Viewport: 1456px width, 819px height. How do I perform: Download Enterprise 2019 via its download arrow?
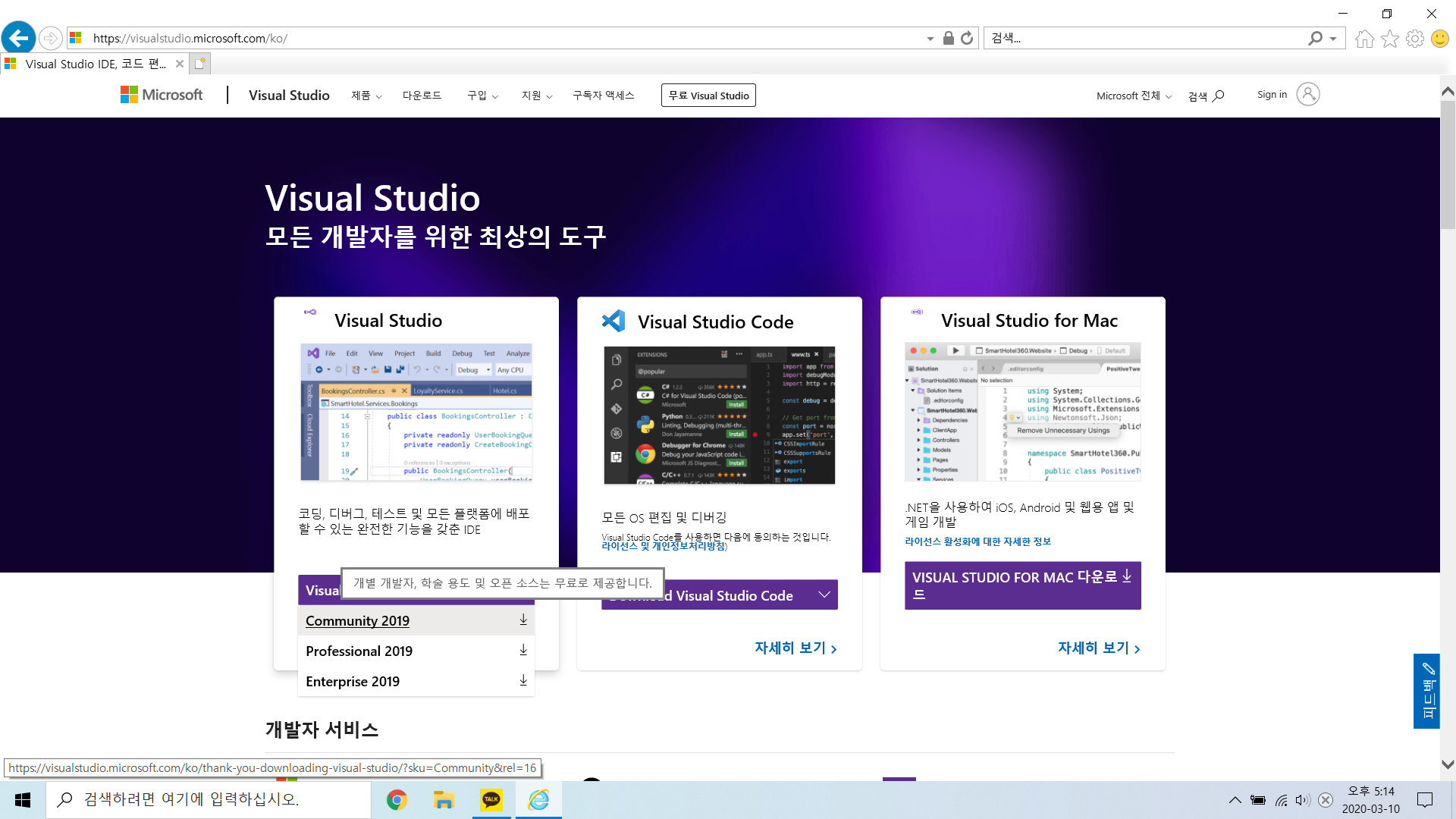pos(523,681)
